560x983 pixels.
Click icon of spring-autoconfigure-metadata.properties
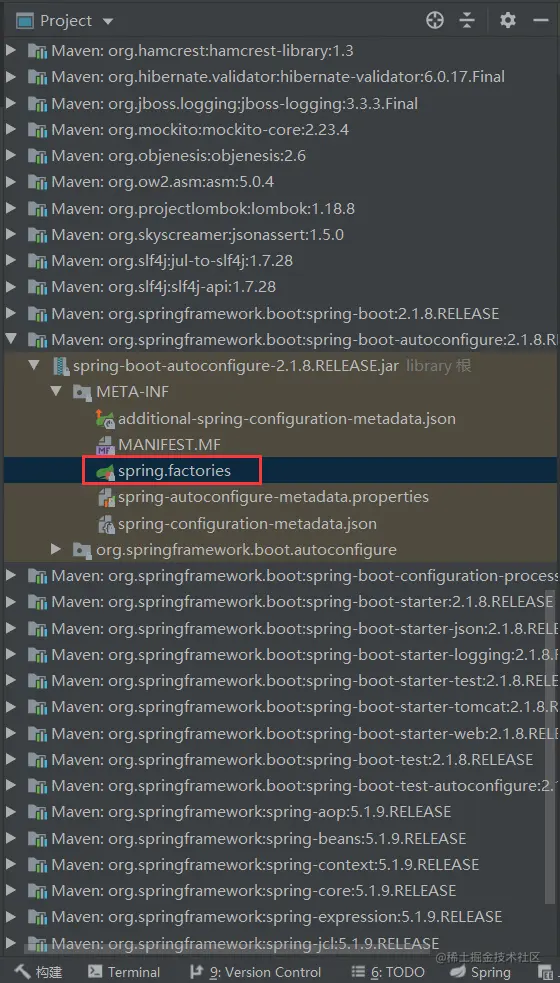point(106,497)
